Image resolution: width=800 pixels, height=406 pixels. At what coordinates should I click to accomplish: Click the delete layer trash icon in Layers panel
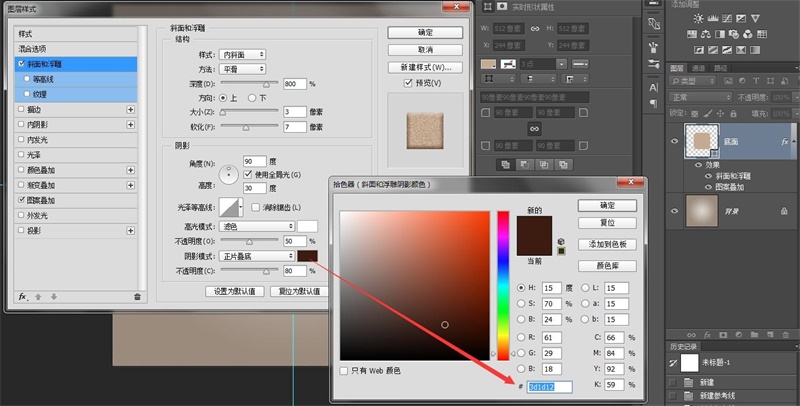(x=784, y=335)
